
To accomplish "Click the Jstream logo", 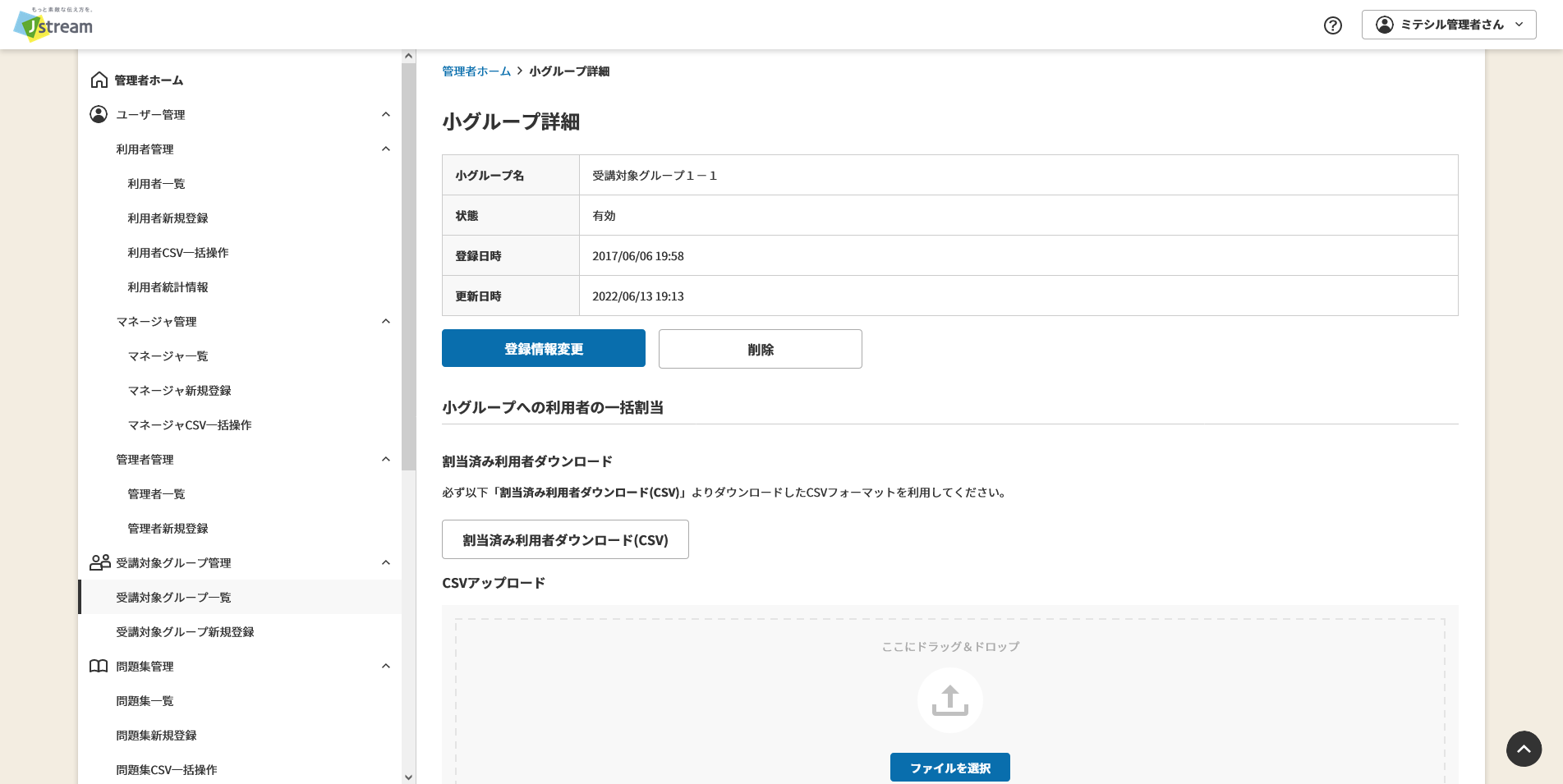I will point(53,24).
